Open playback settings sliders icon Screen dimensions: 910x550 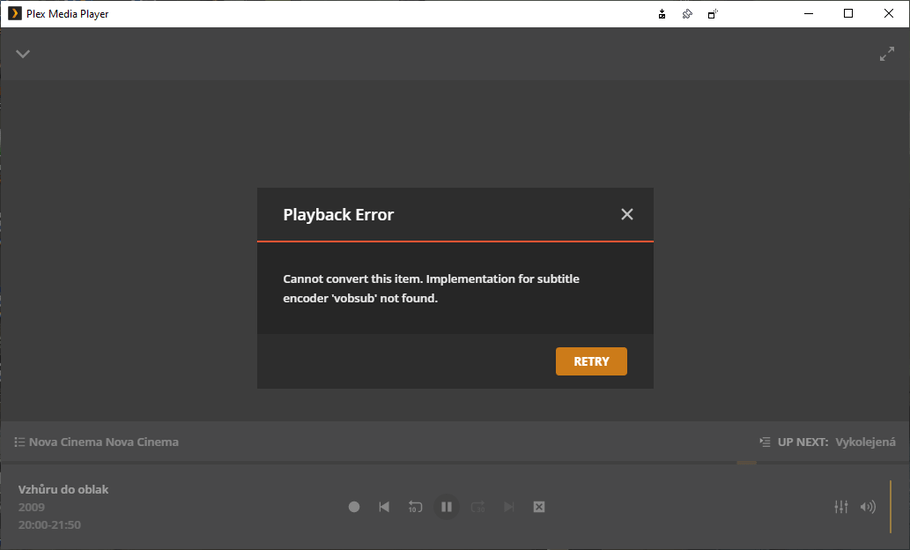(841, 507)
